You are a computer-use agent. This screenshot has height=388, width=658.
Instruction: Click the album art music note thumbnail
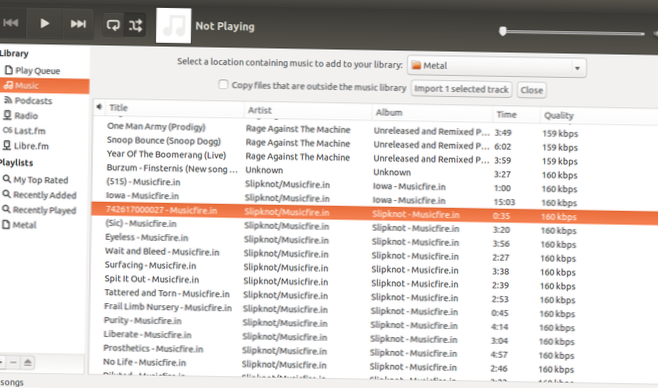coord(173,26)
